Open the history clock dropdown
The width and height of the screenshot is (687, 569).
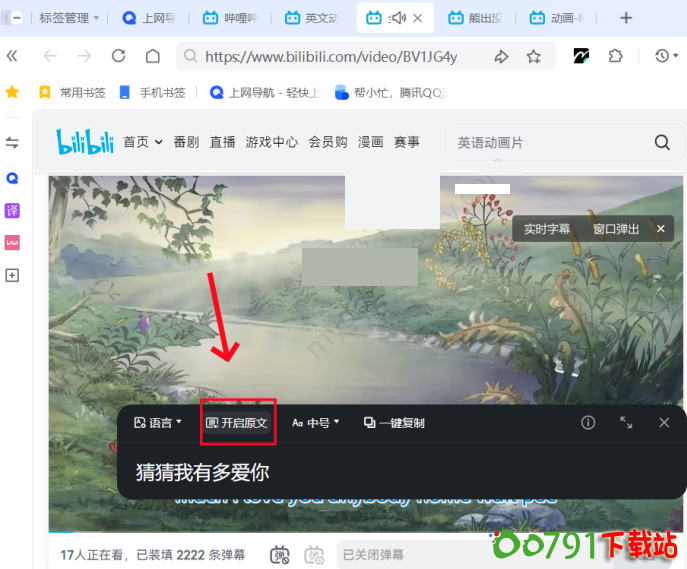coord(666,56)
